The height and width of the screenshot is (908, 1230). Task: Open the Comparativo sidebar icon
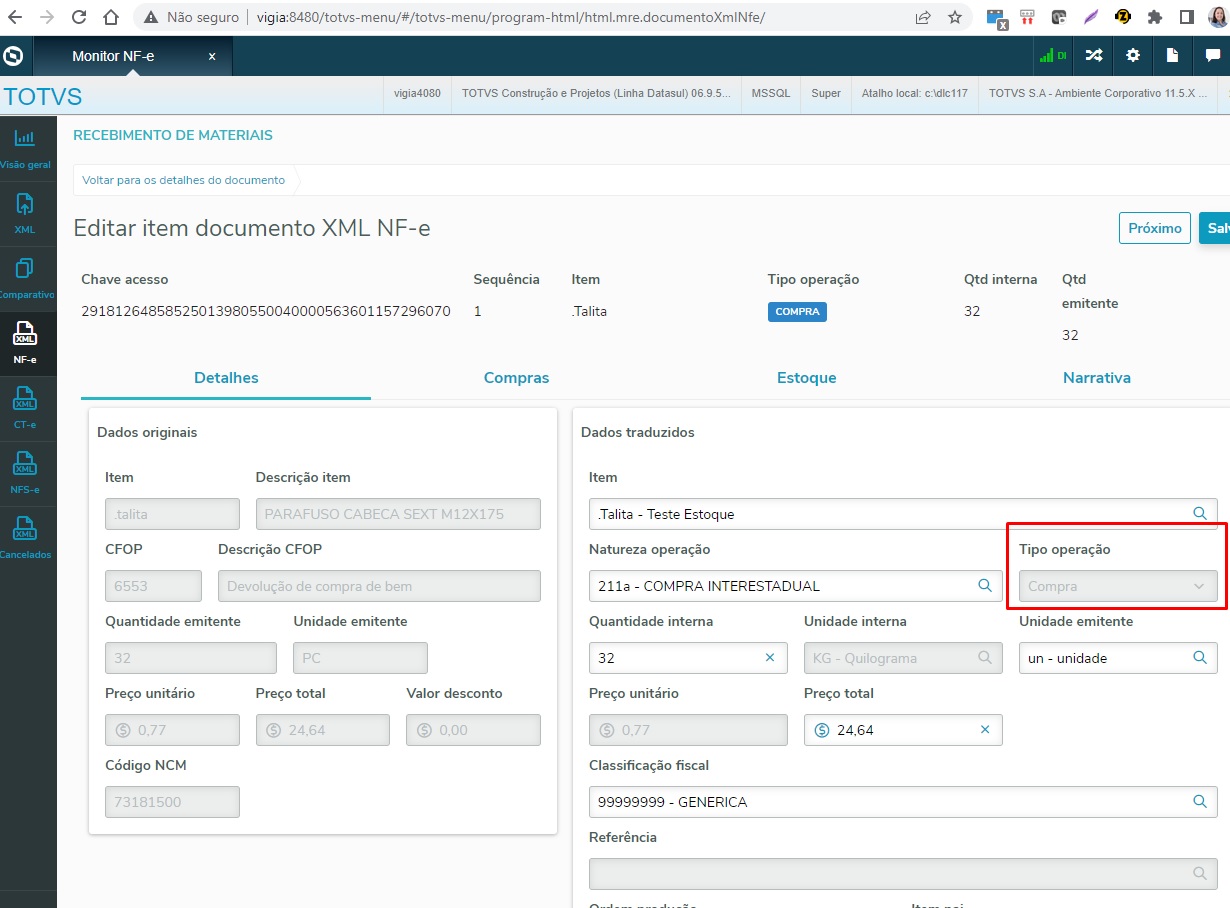coord(25,278)
